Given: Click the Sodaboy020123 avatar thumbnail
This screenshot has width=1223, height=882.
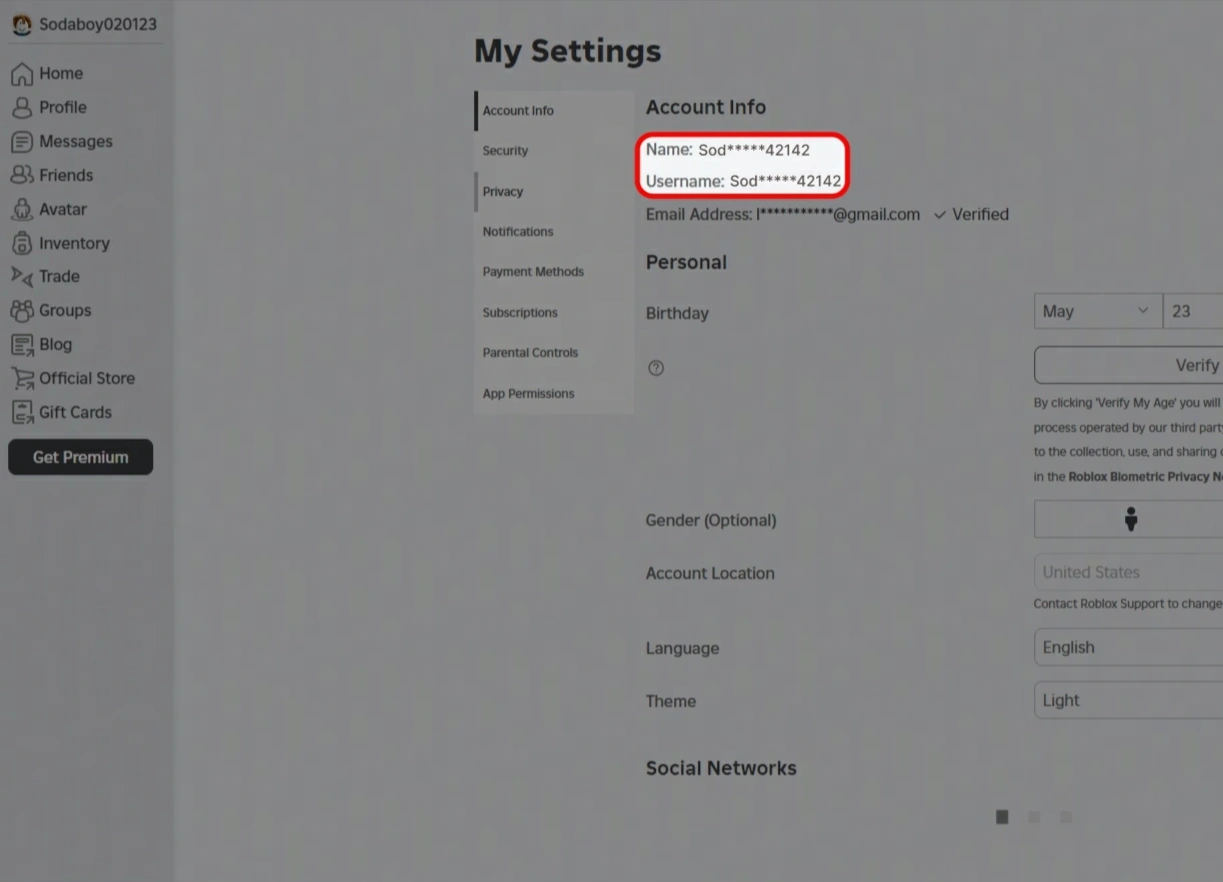Looking at the screenshot, I should click(21, 25).
